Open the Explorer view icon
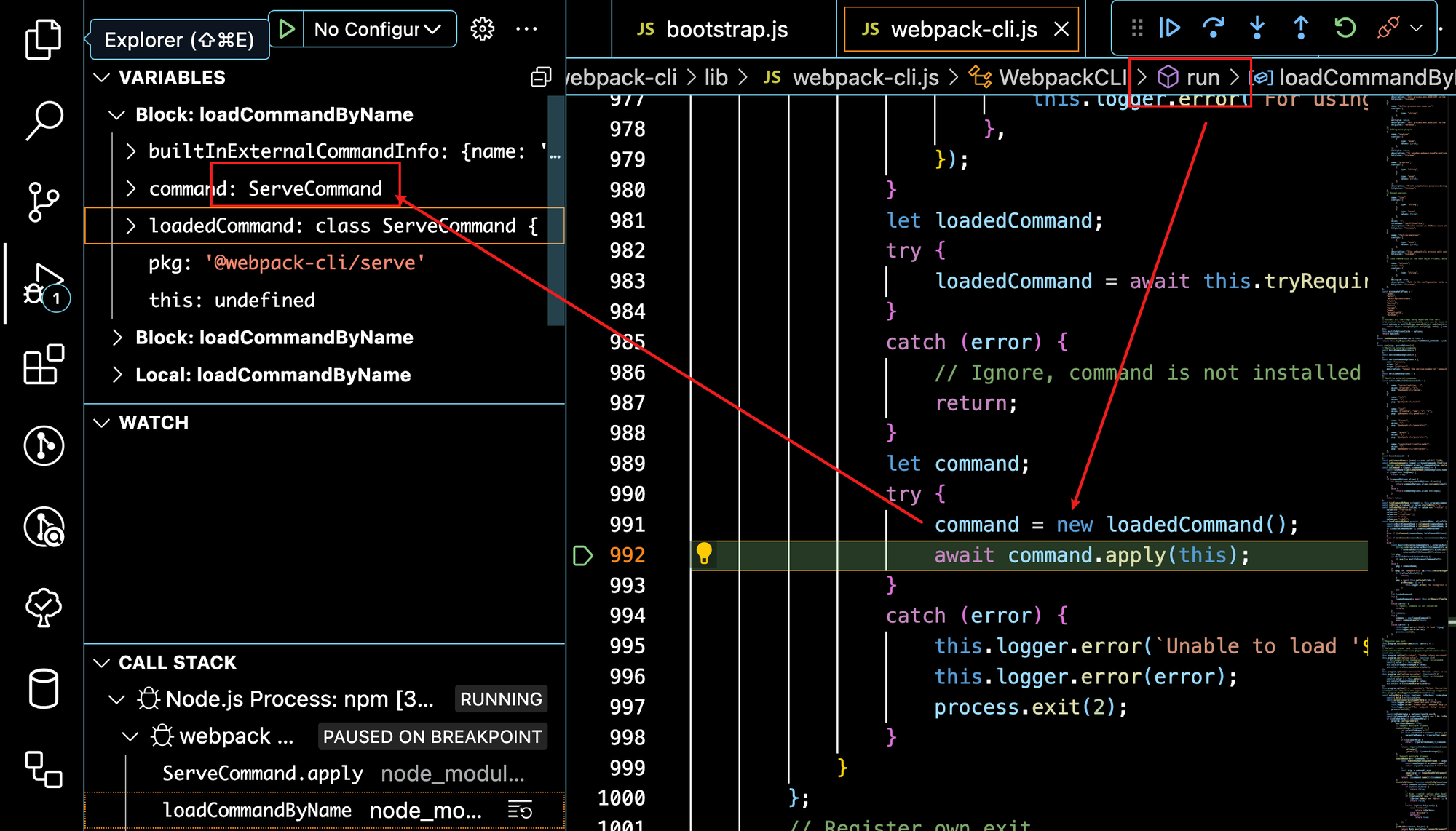This screenshot has width=1456, height=831. 43,40
